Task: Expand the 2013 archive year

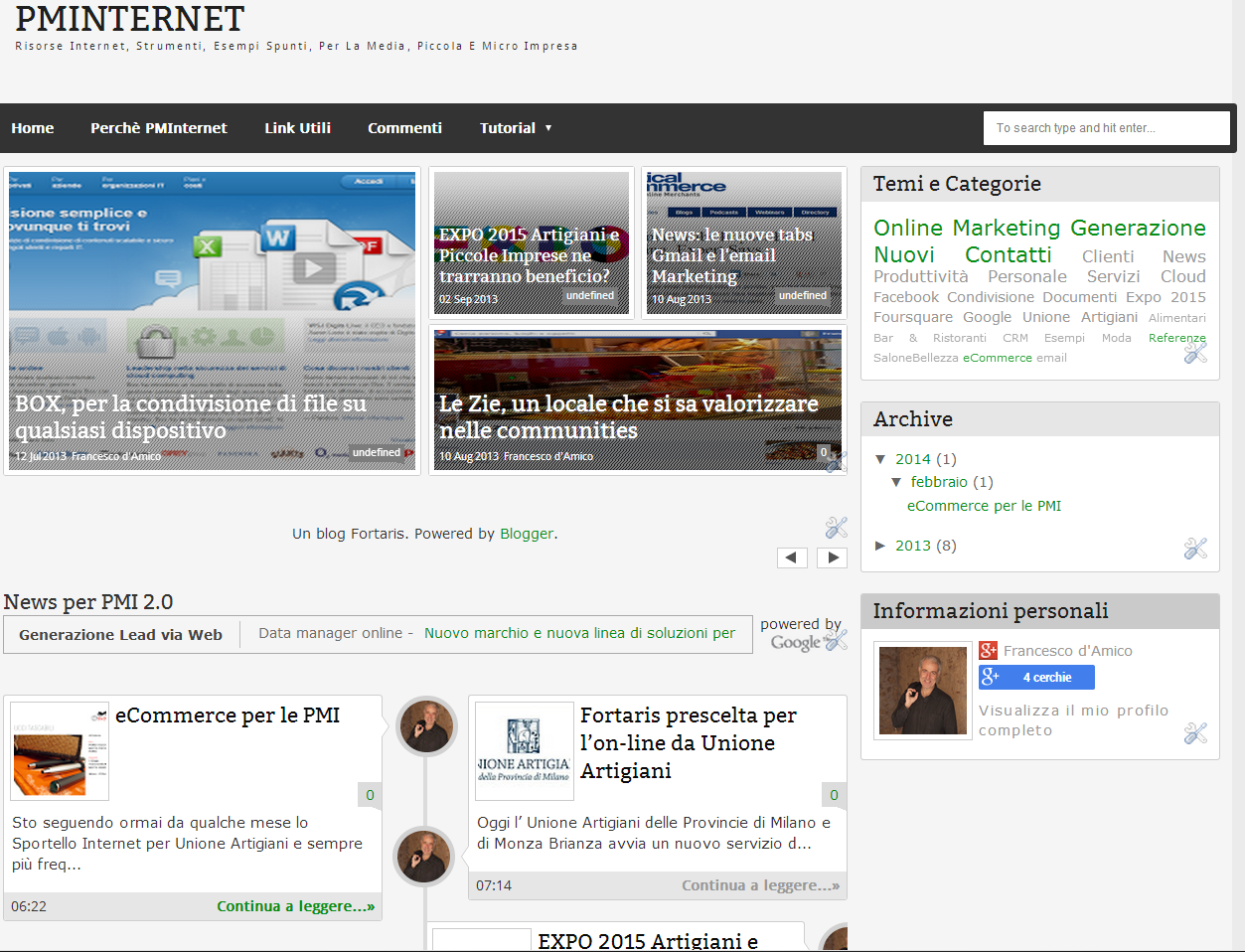Action: [880, 546]
